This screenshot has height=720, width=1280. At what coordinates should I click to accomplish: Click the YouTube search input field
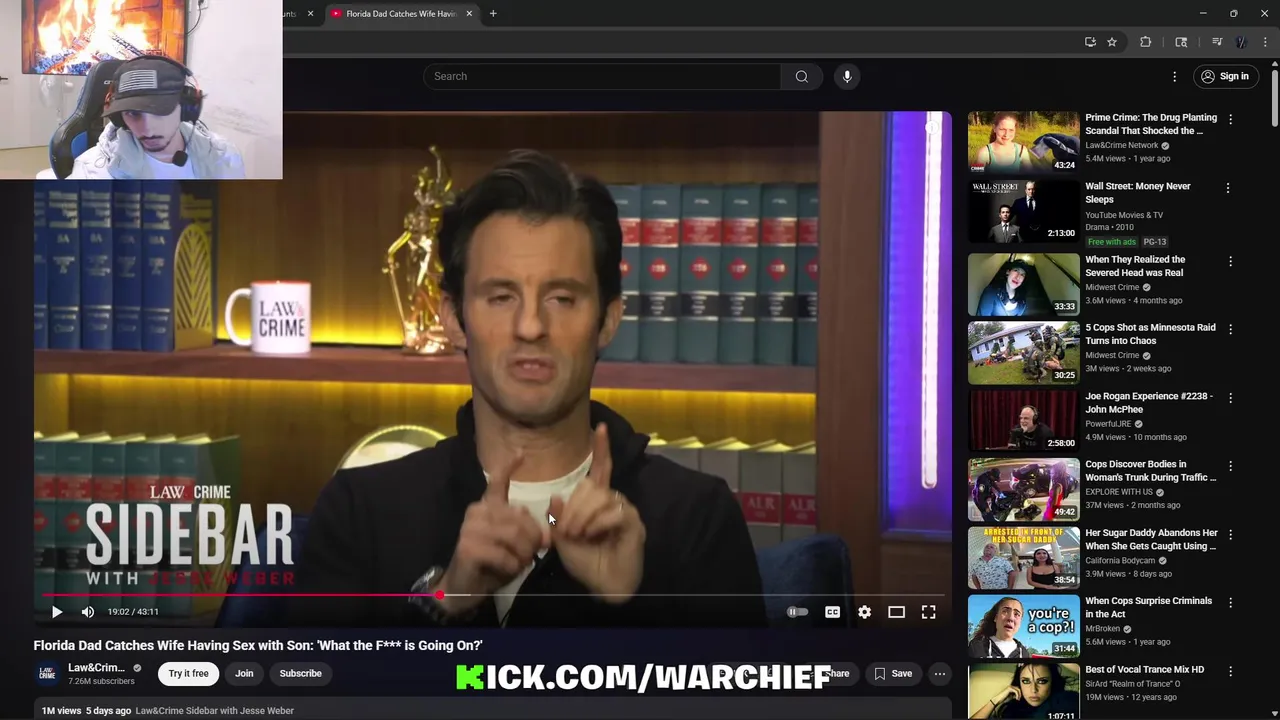pos(602,76)
